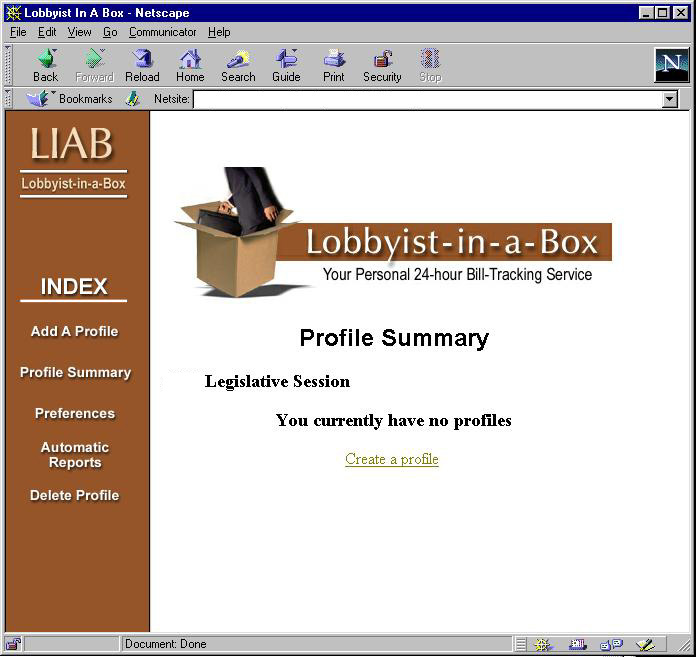
Task: Click the Lobbyist-in-a-Box banner image
Action: pyautogui.click(x=393, y=232)
